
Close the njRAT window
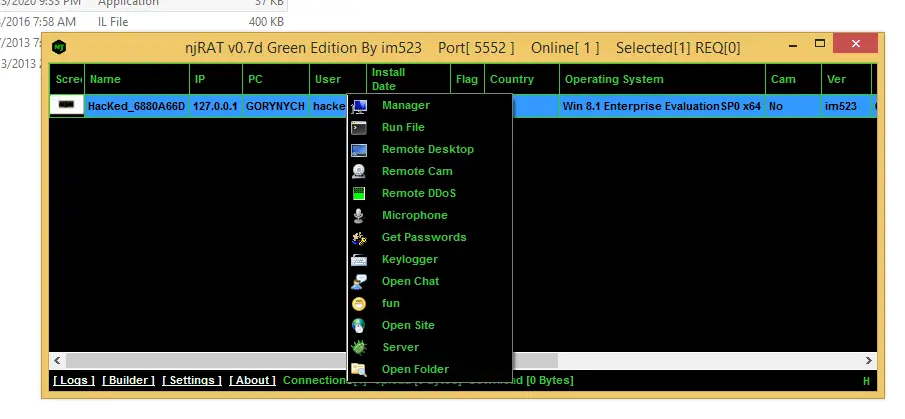click(856, 44)
